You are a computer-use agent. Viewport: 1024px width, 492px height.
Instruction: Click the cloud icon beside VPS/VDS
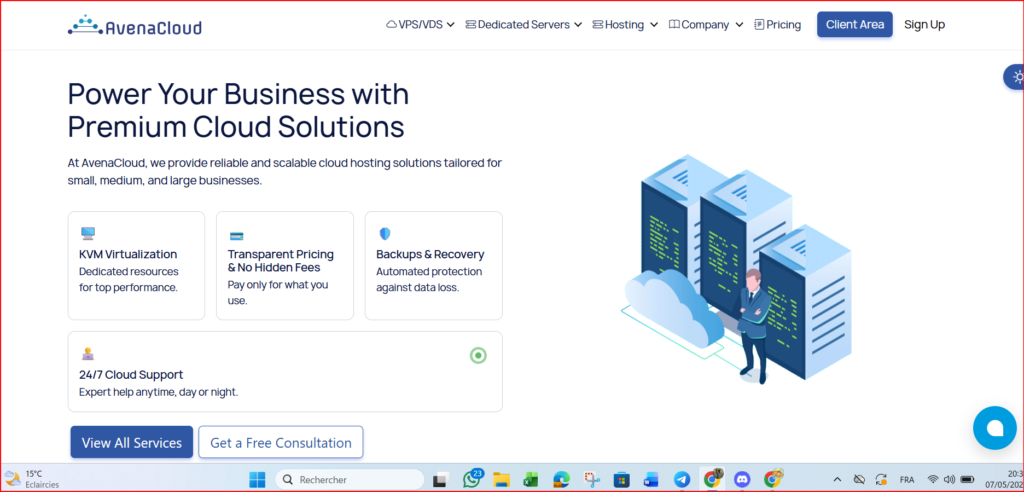point(392,25)
